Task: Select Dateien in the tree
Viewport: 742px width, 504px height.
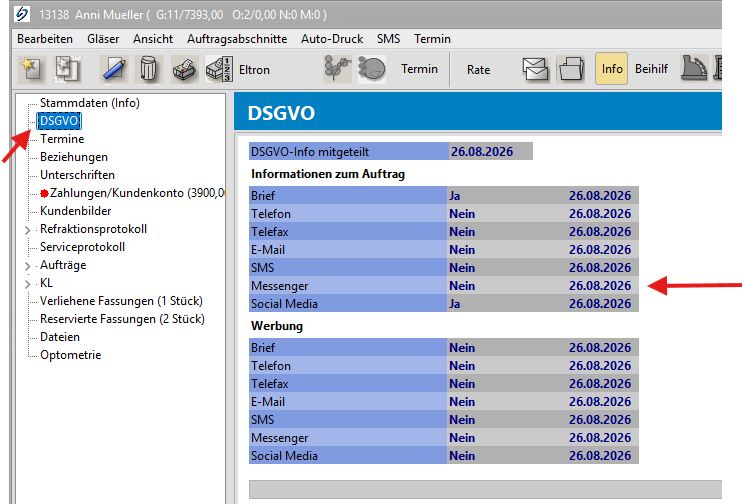Action: coord(60,336)
